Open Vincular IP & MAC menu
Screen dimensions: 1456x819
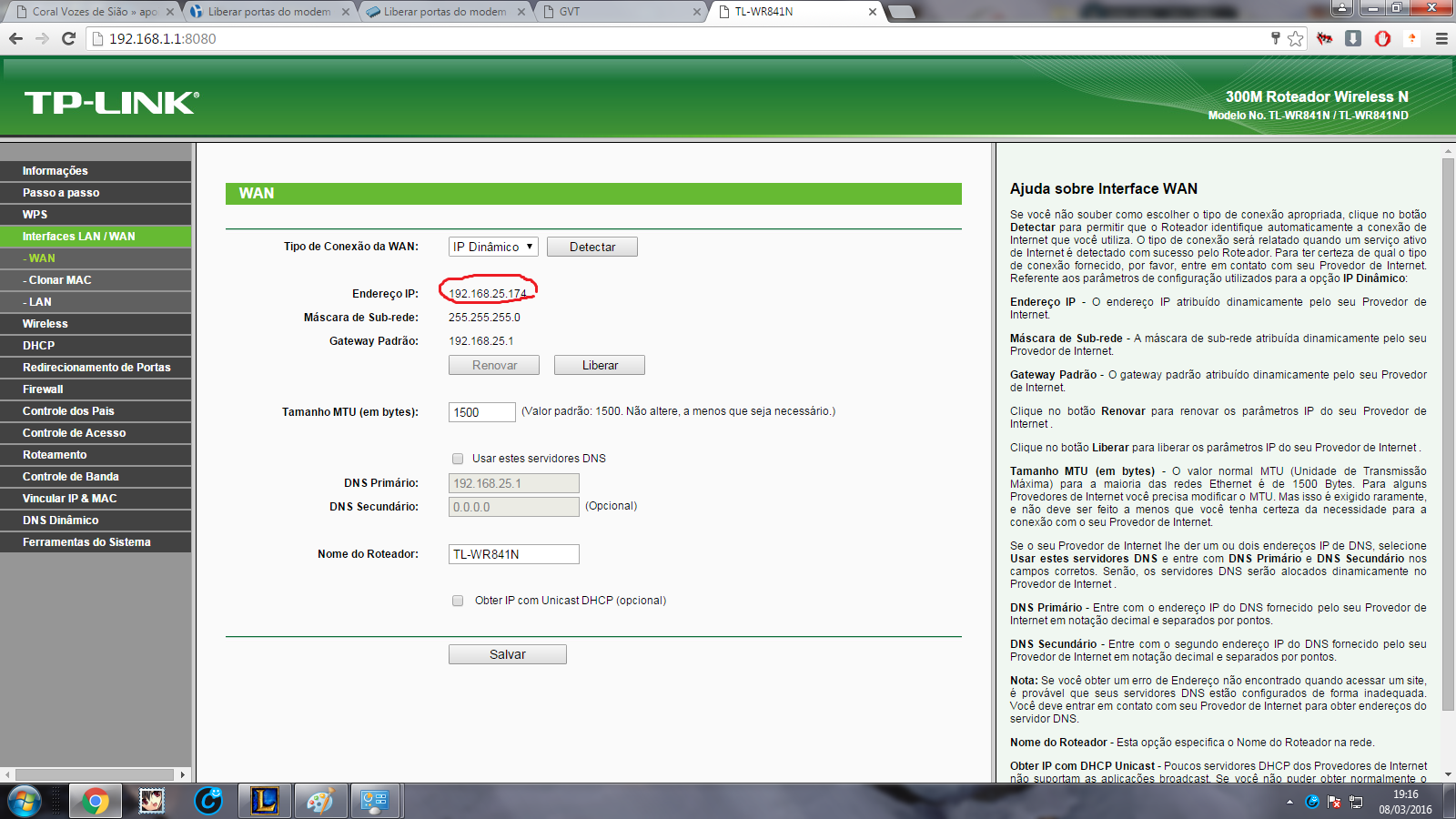pyautogui.click(x=96, y=499)
